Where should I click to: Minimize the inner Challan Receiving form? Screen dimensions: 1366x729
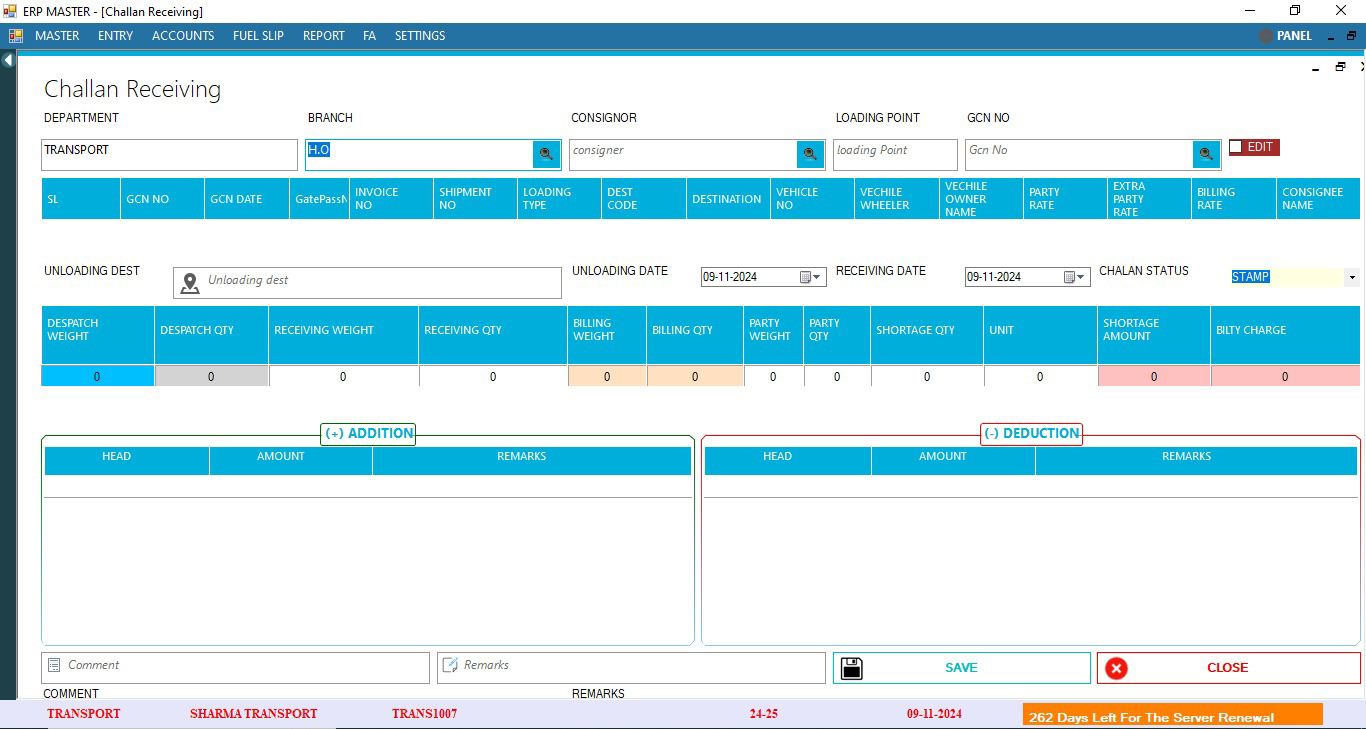click(x=1316, y=68)
